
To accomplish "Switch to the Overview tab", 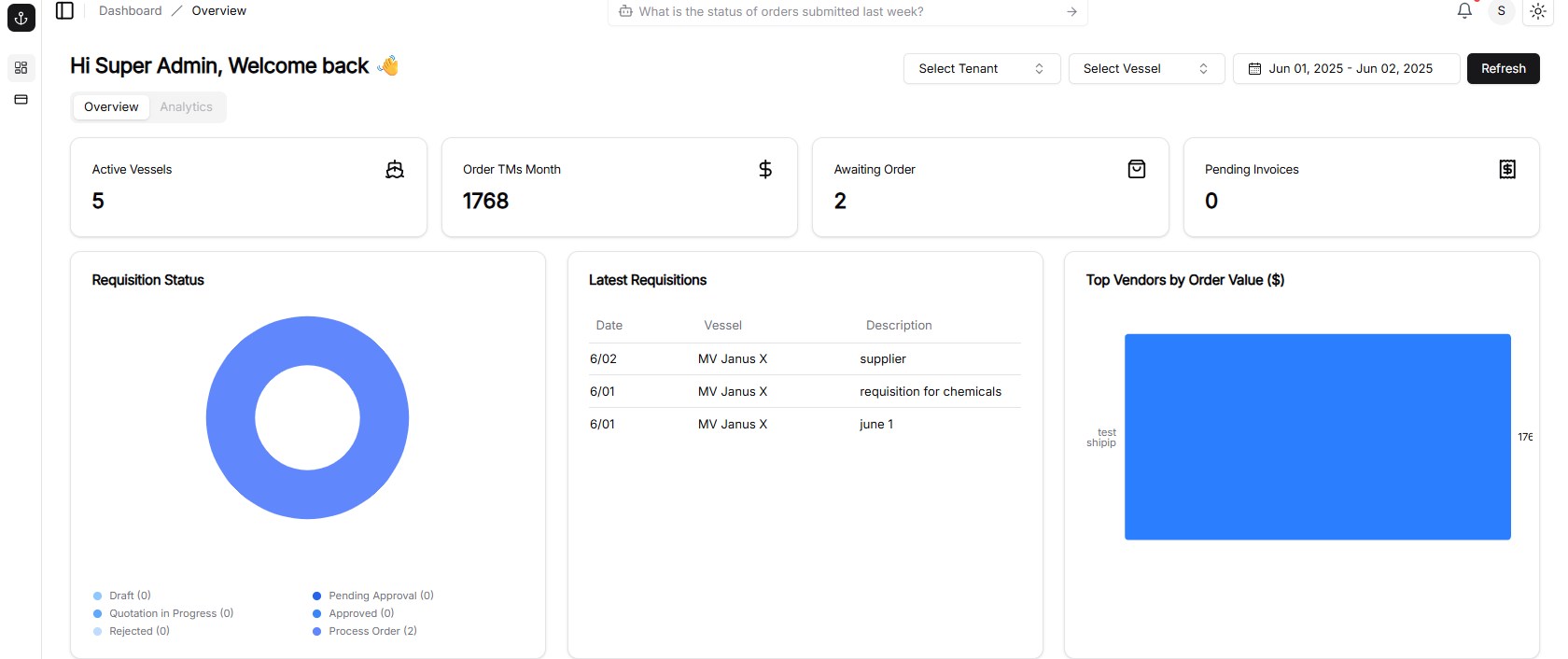I will click(111, 106).
